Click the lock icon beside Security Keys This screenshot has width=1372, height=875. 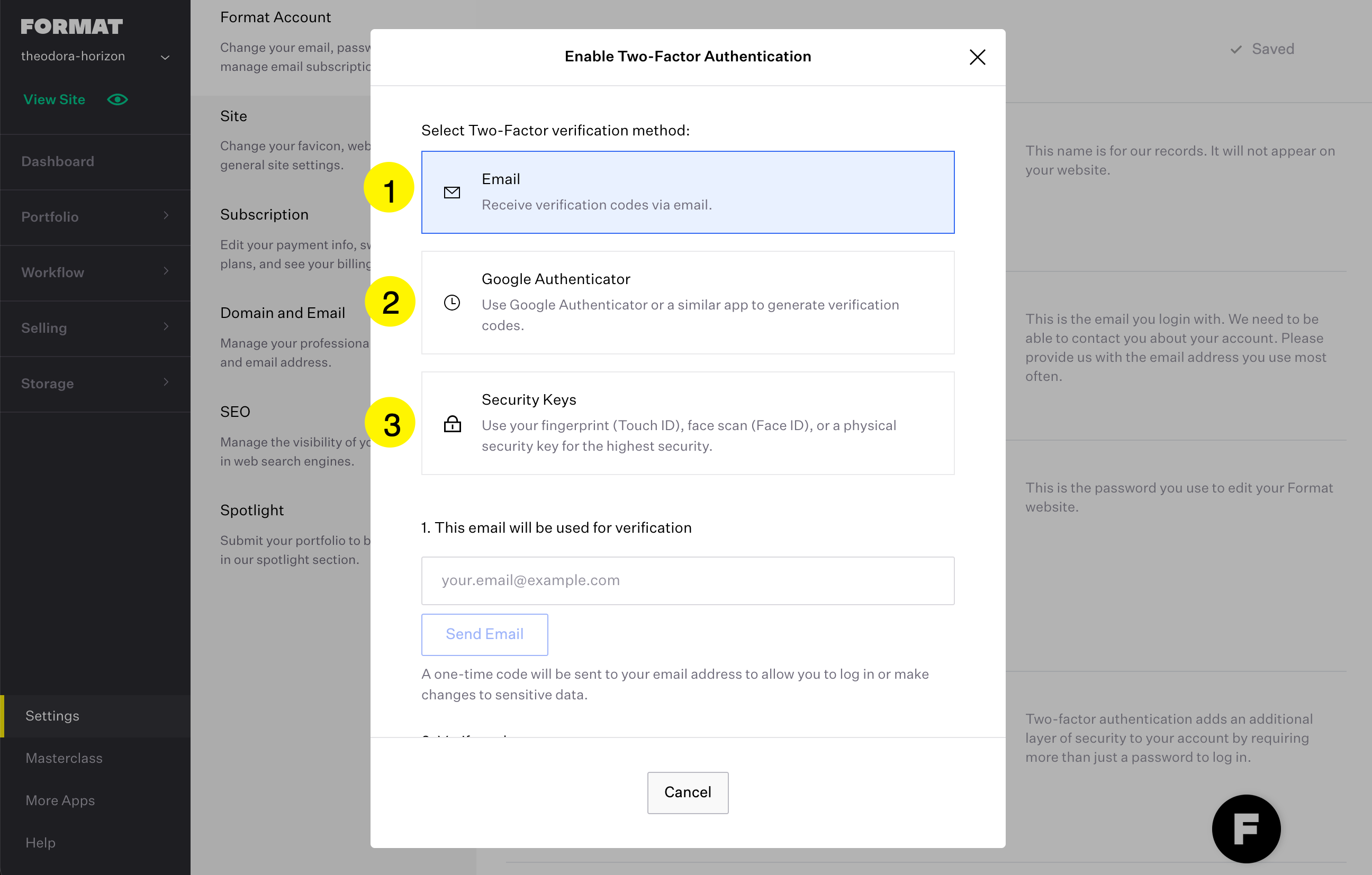(x=452, y=424)
